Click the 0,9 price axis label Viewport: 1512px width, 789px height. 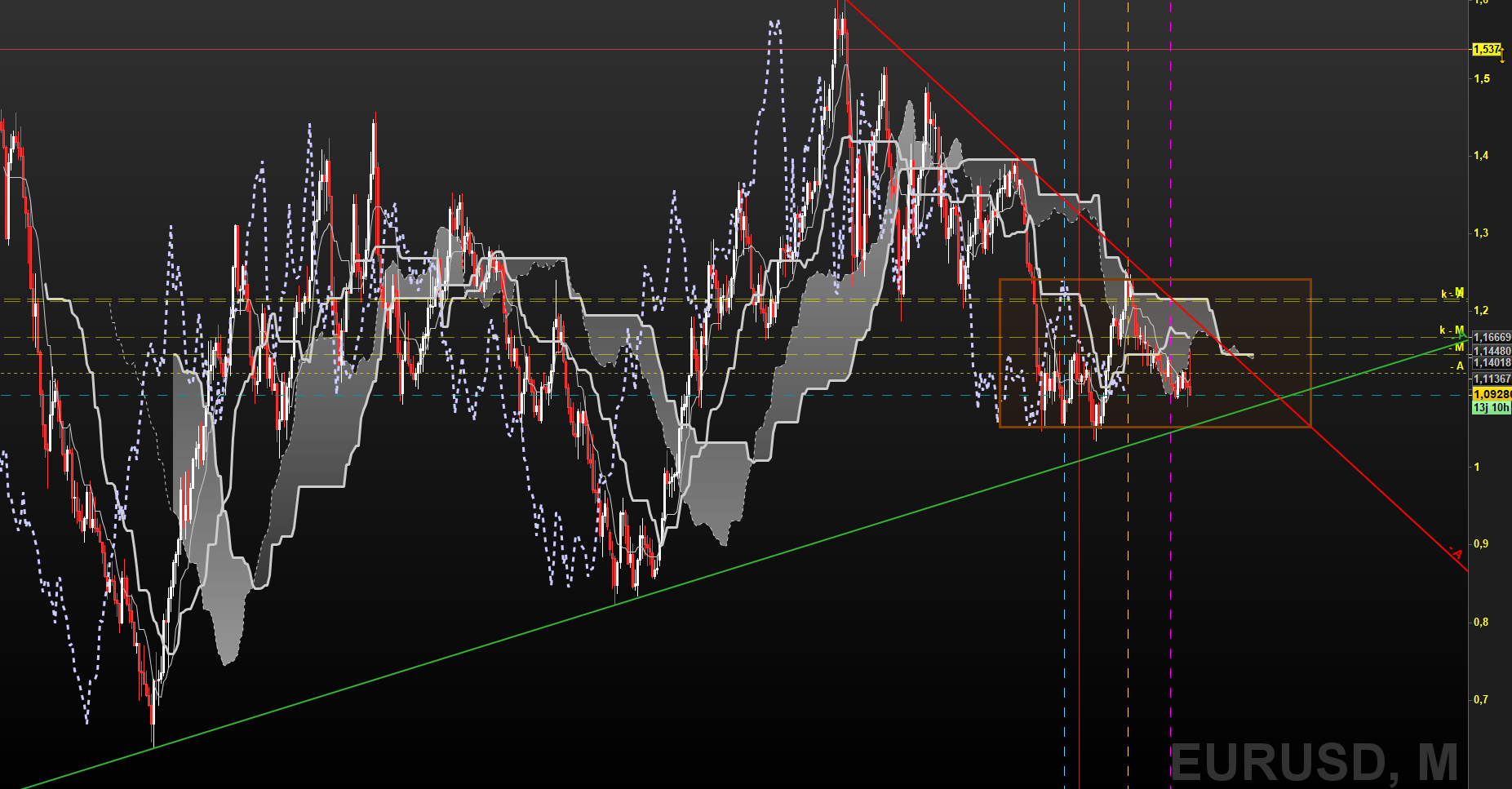coord(1482,544)
